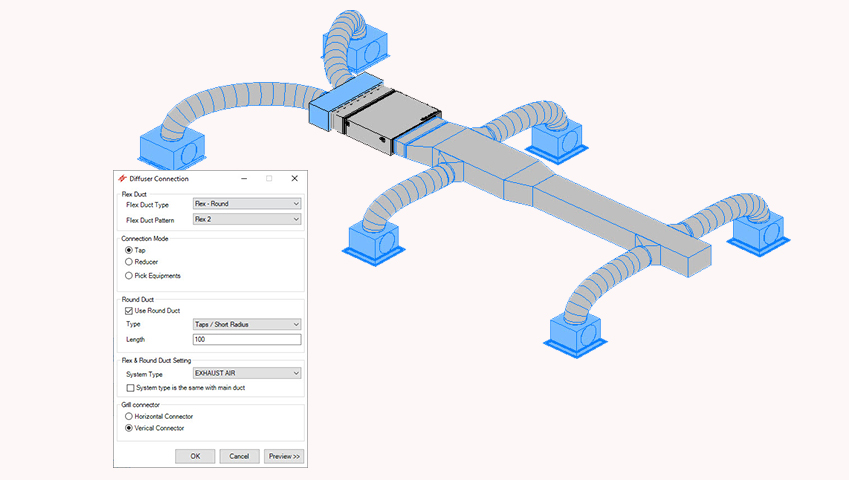This screenshot has width=849, height=480.
Task: Select the Verical Connector option
Action: [129, 428]
